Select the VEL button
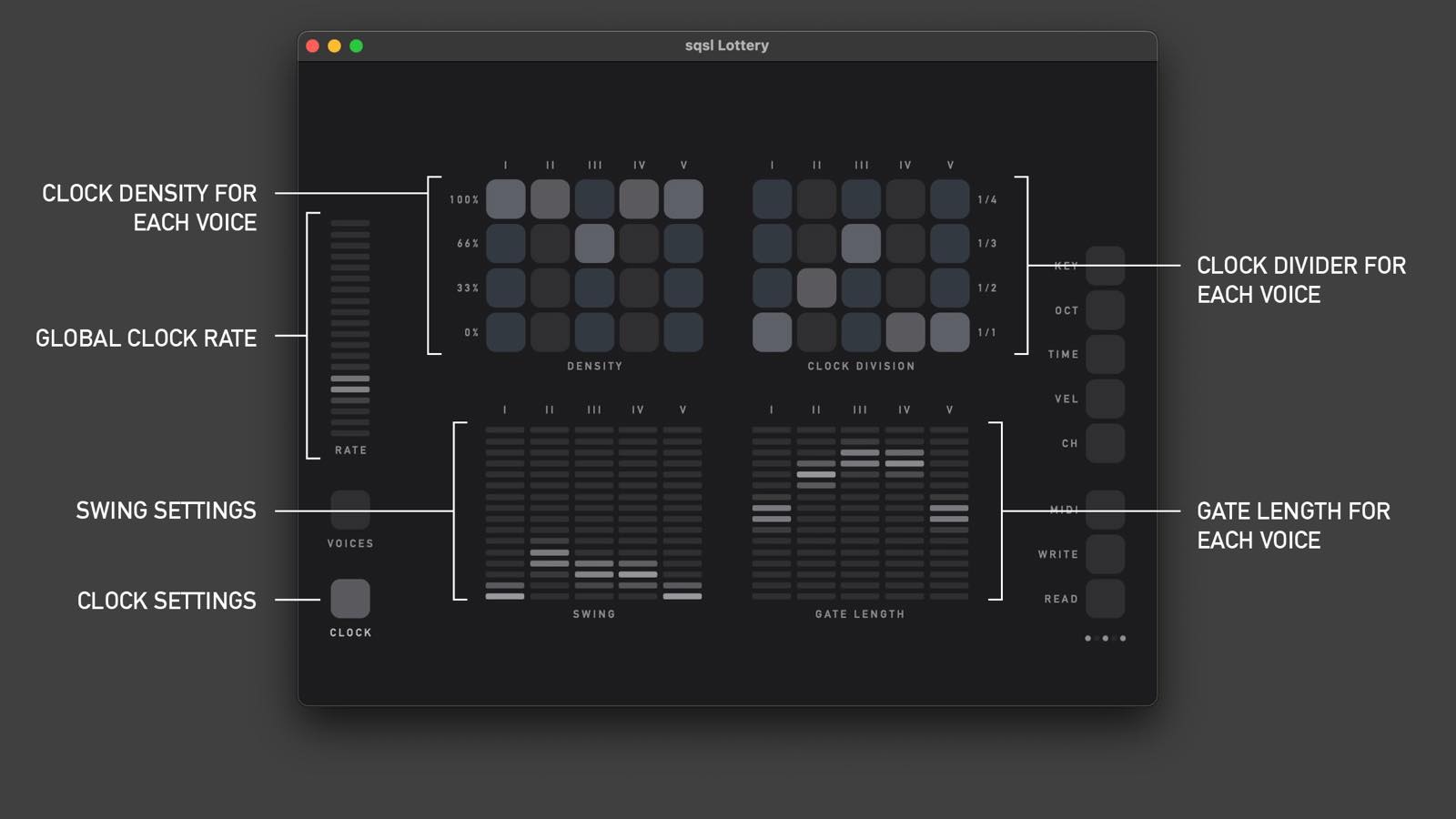Image resolution: width=1456 pixels, height=819 pixels. [1105, 399]
